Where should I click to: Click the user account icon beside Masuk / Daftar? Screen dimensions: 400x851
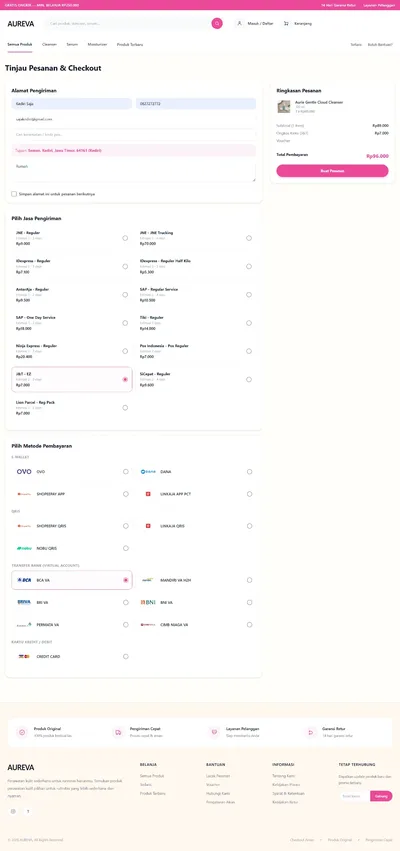(x=239, y=23)
